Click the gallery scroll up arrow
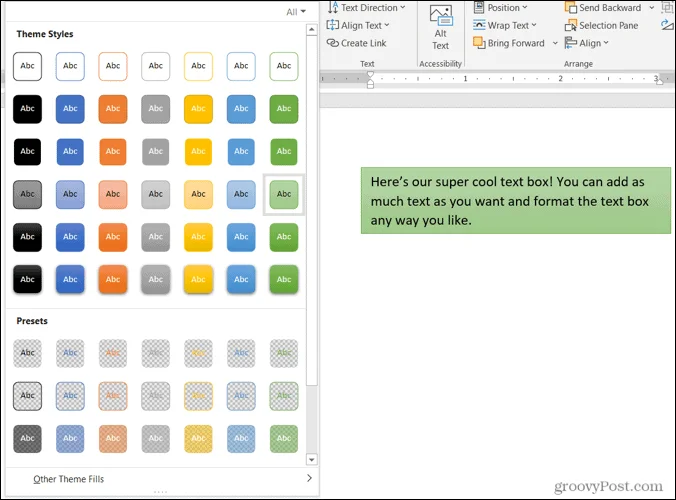The width and height of the screenshot is (676, 500). click(x=312, y=29)
